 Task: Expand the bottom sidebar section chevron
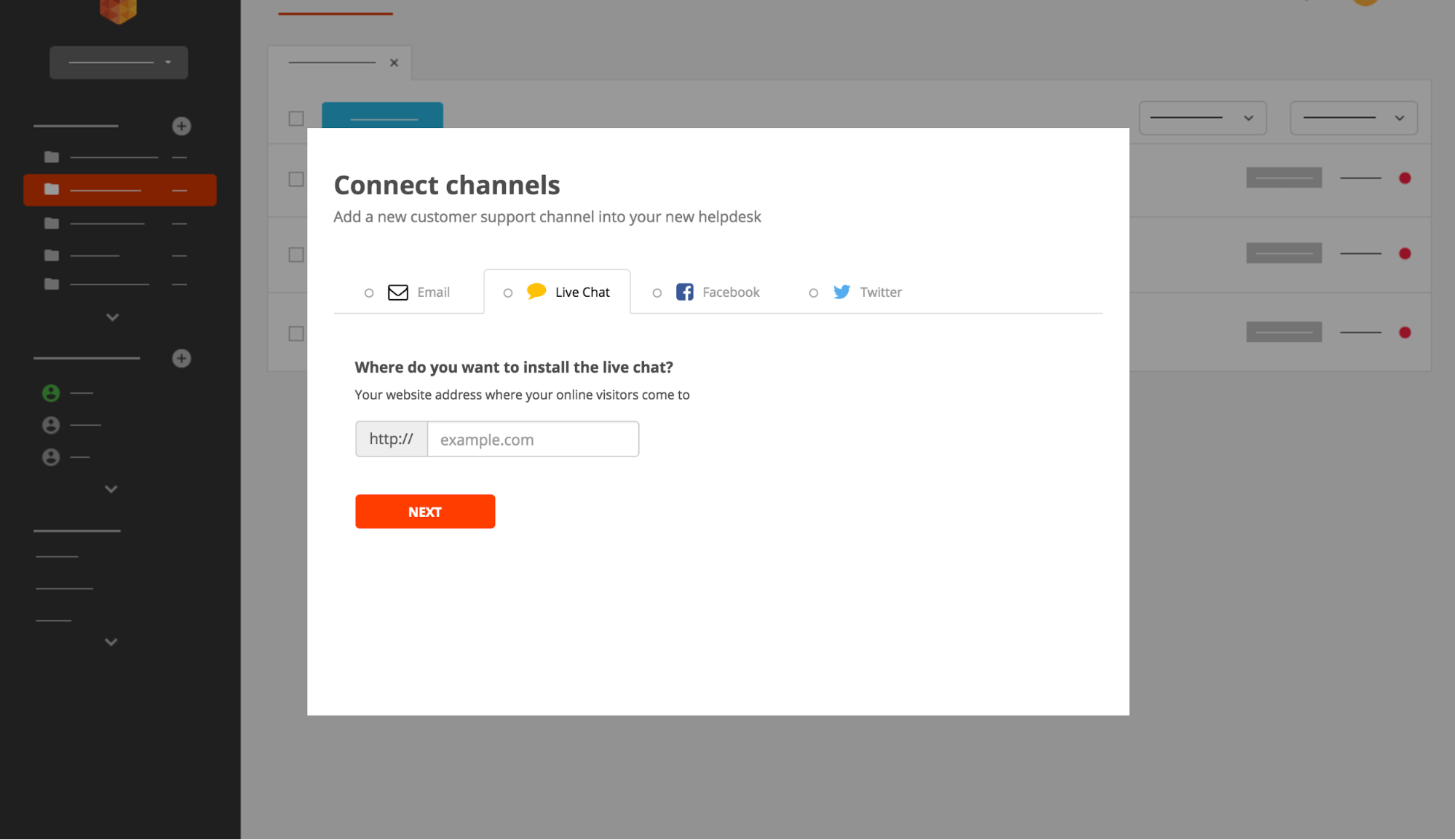click(x=111, y=642)
